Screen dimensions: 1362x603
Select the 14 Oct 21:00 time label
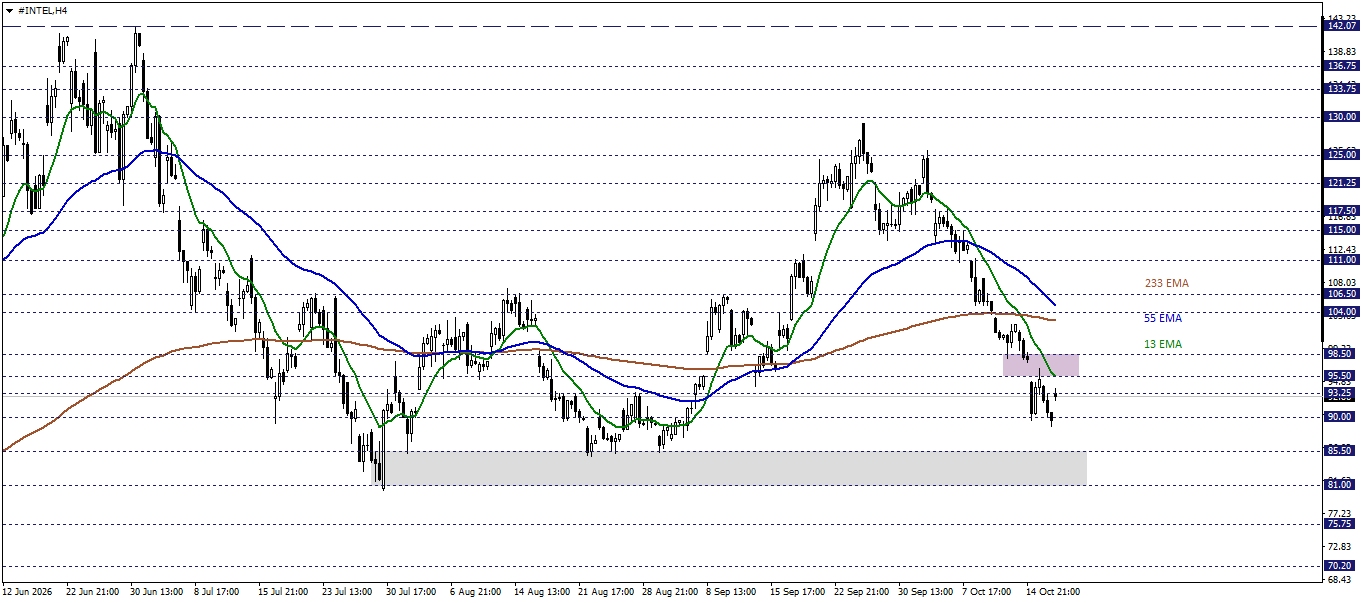(1053, 592)
